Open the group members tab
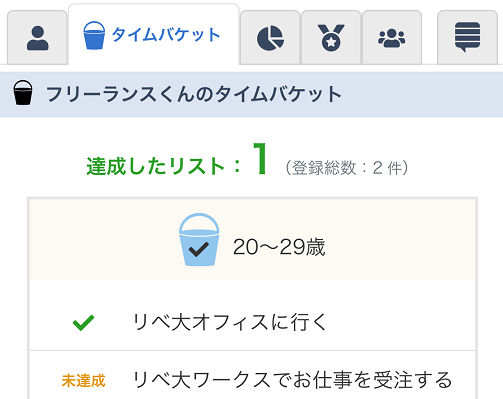The width and height of the screenshot is (503, 399). pos(392,38)
